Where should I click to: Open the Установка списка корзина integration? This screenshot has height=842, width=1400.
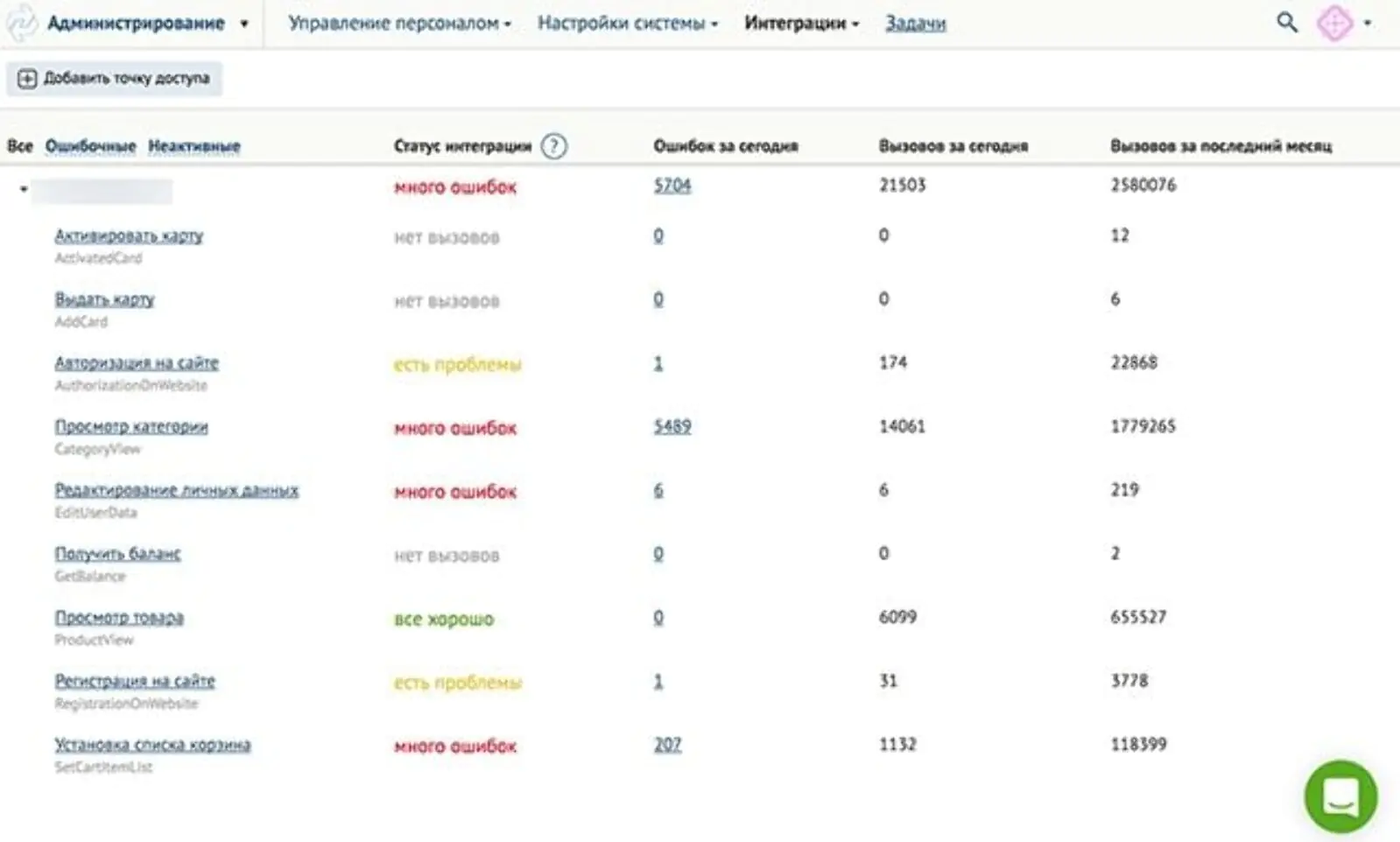[152, 745]
